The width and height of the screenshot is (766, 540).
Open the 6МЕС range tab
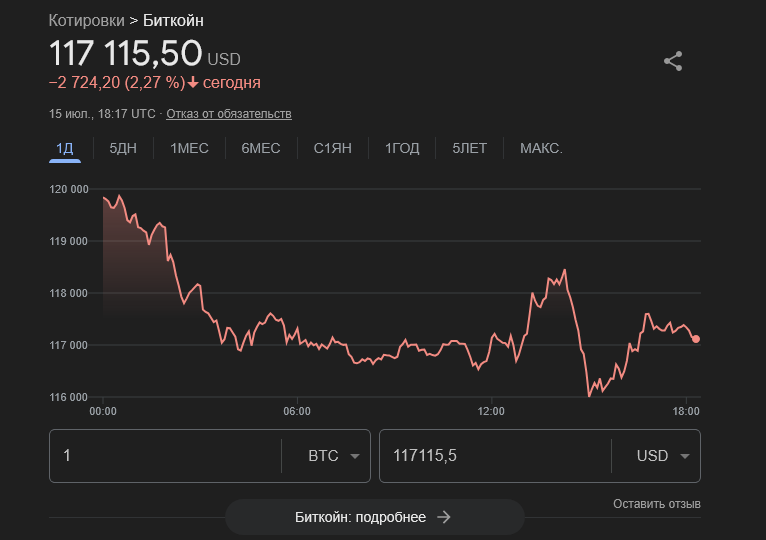(261, 148)
